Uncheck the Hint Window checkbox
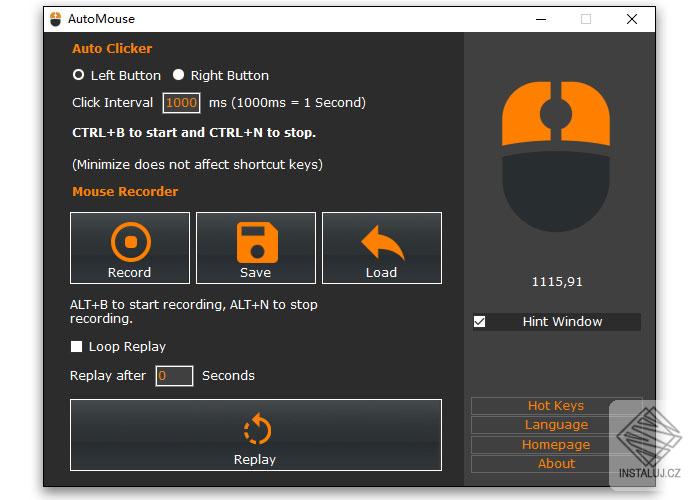Viewport: 700px width, 500px height. (x=479, y=321)
